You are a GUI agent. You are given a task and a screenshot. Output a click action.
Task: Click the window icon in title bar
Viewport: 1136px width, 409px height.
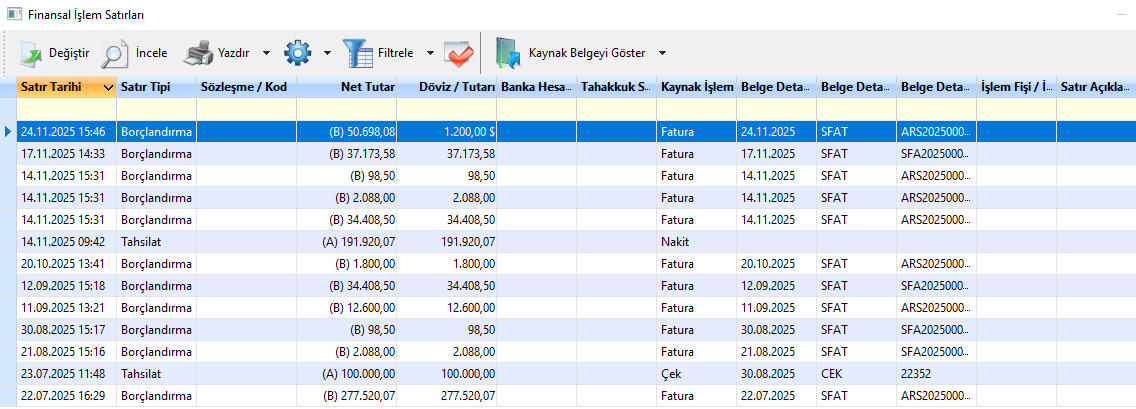[x=14, y=13]
